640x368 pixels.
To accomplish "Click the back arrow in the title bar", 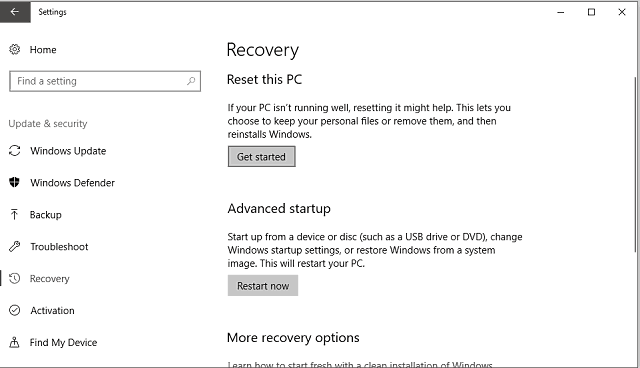I will 15,12.
